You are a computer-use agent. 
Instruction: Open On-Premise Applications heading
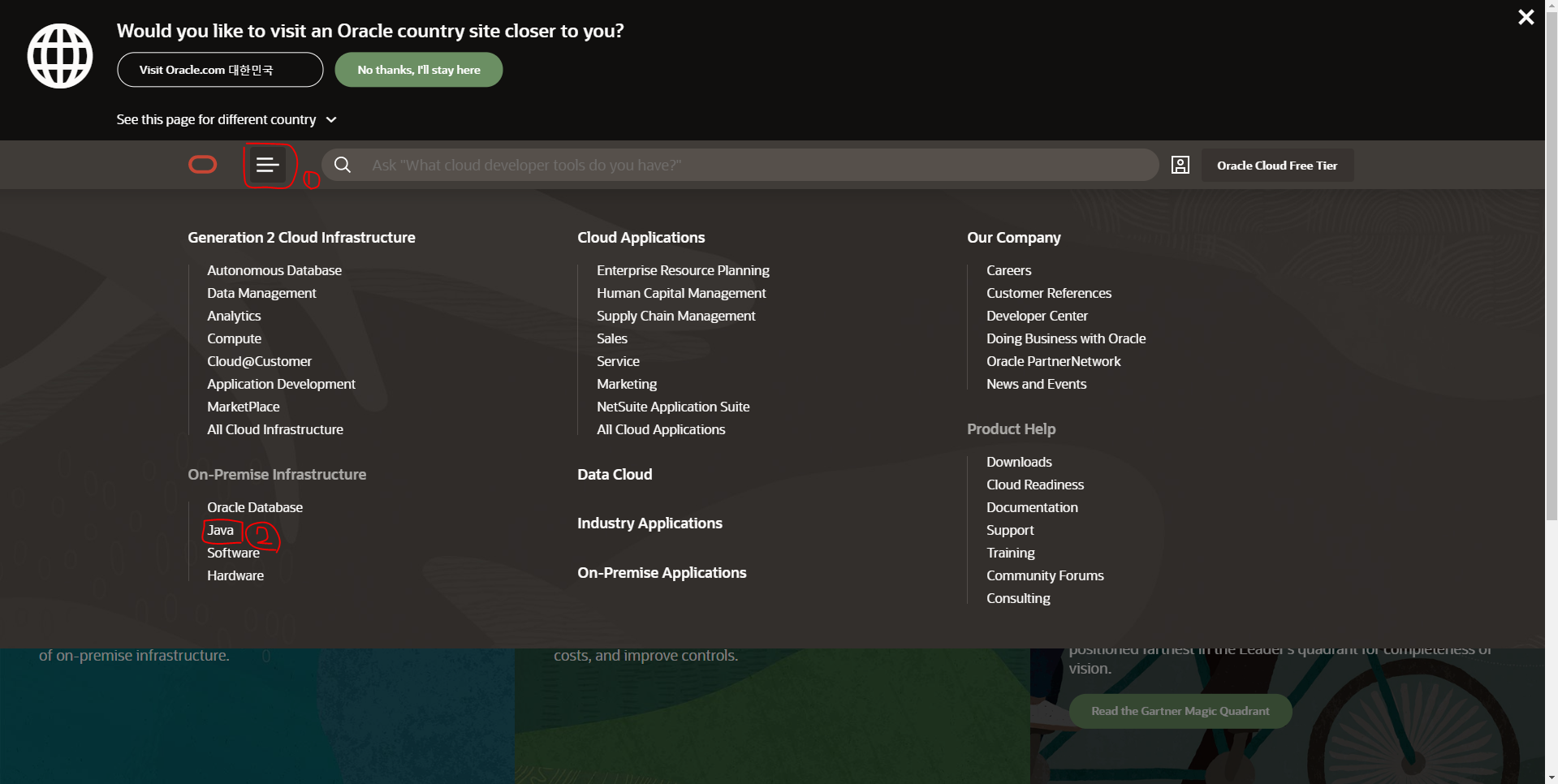tap(662, 572)
